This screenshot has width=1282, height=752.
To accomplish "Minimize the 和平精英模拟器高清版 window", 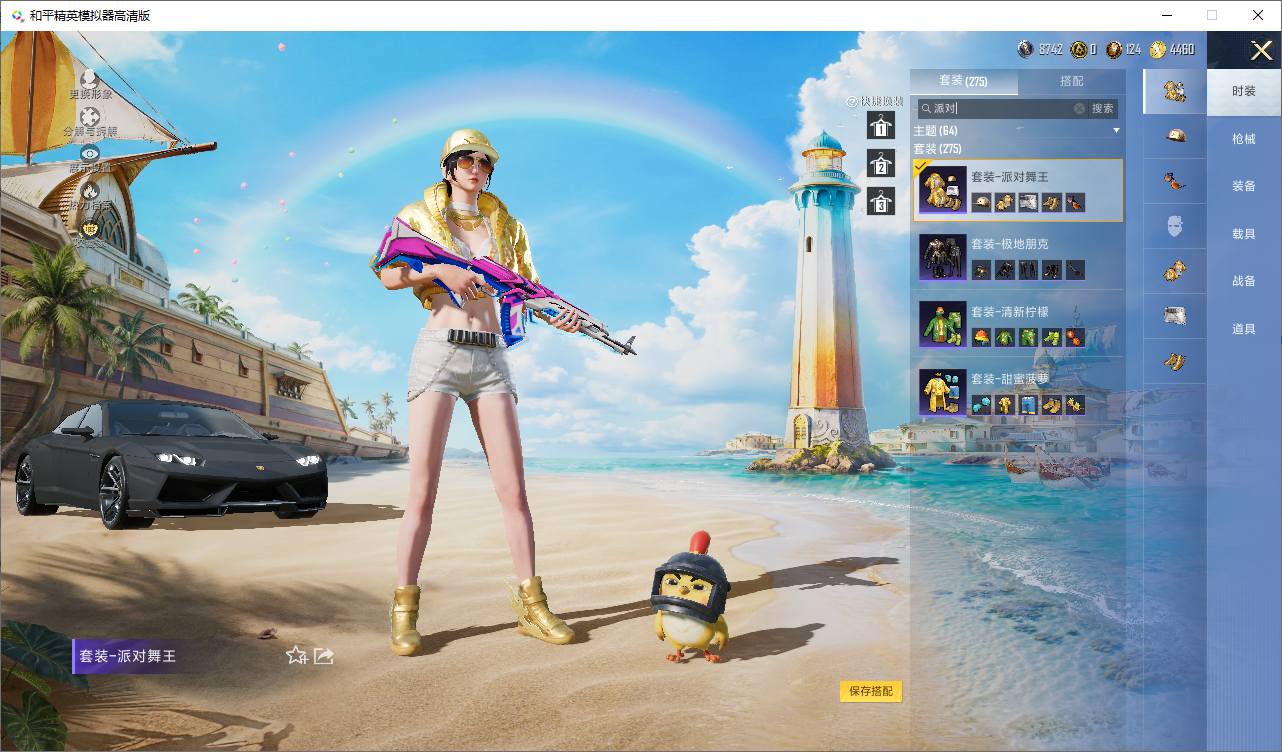I will click(1167, 15).
